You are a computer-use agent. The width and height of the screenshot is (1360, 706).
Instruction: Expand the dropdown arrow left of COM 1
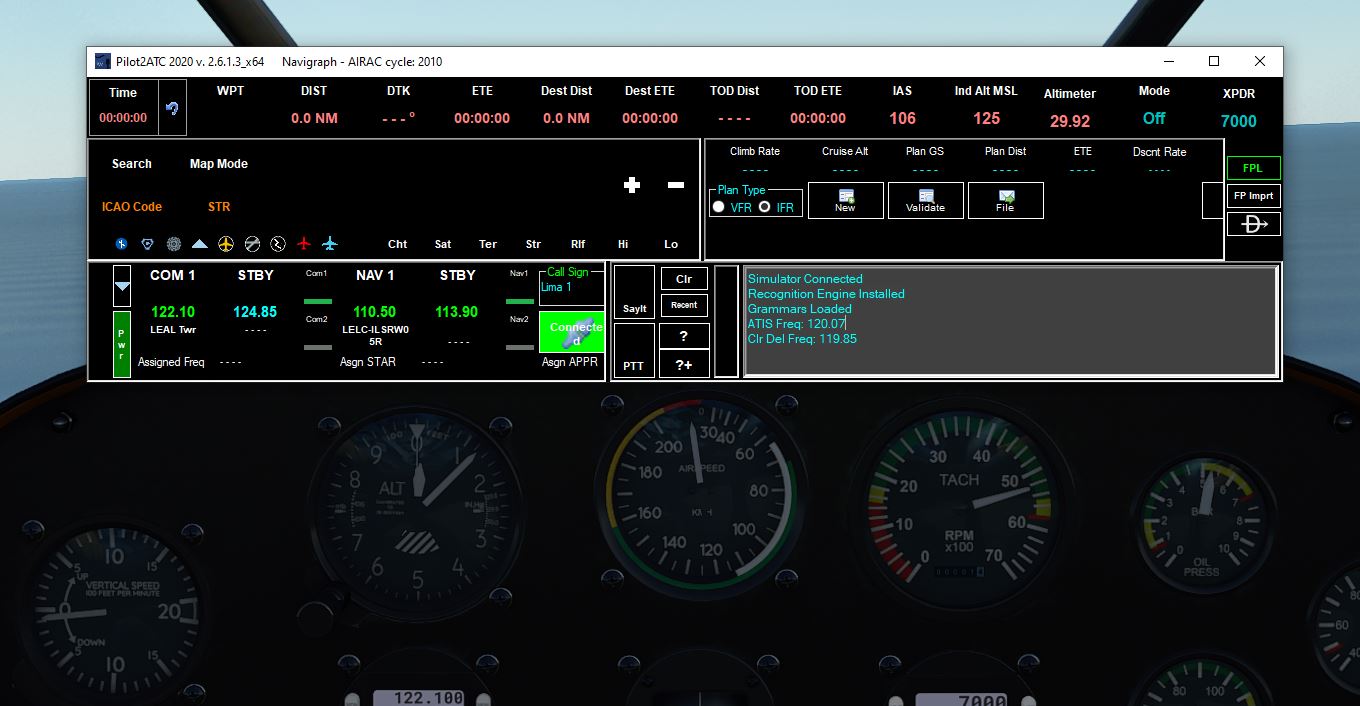point(122,286)
